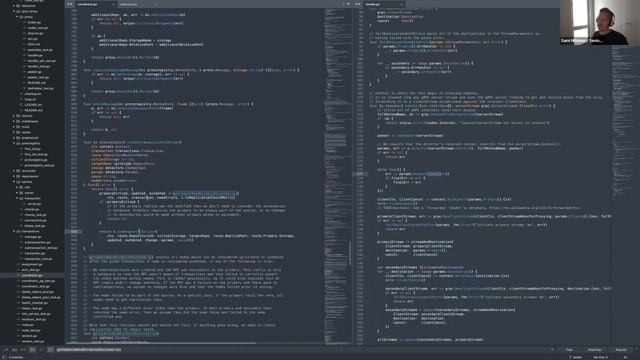Viewport: 640px width, 360px height.
Task: Open manager.go in transactions folder
Action: point(33,237)
